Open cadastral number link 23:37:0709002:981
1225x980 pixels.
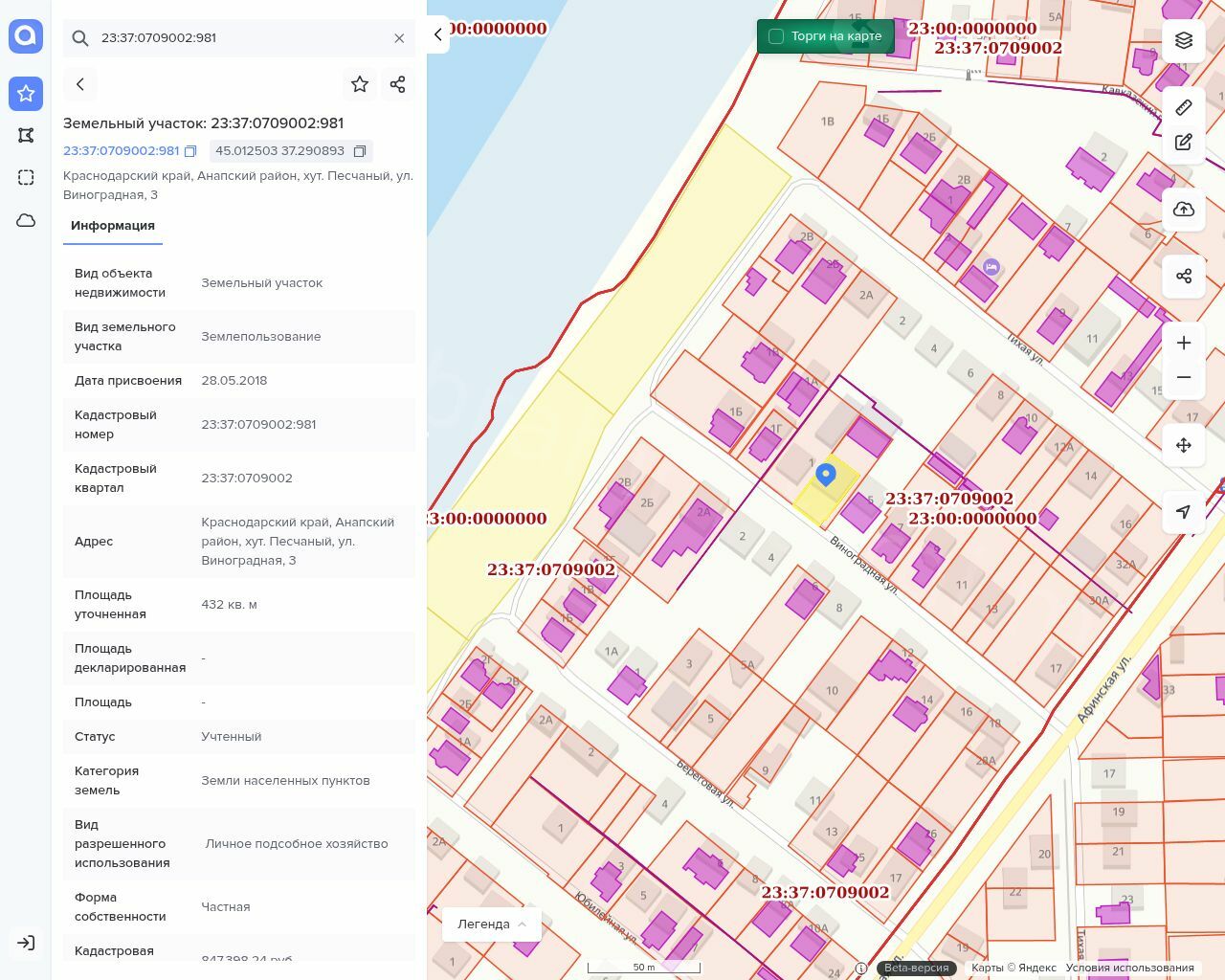coord(121,151)
